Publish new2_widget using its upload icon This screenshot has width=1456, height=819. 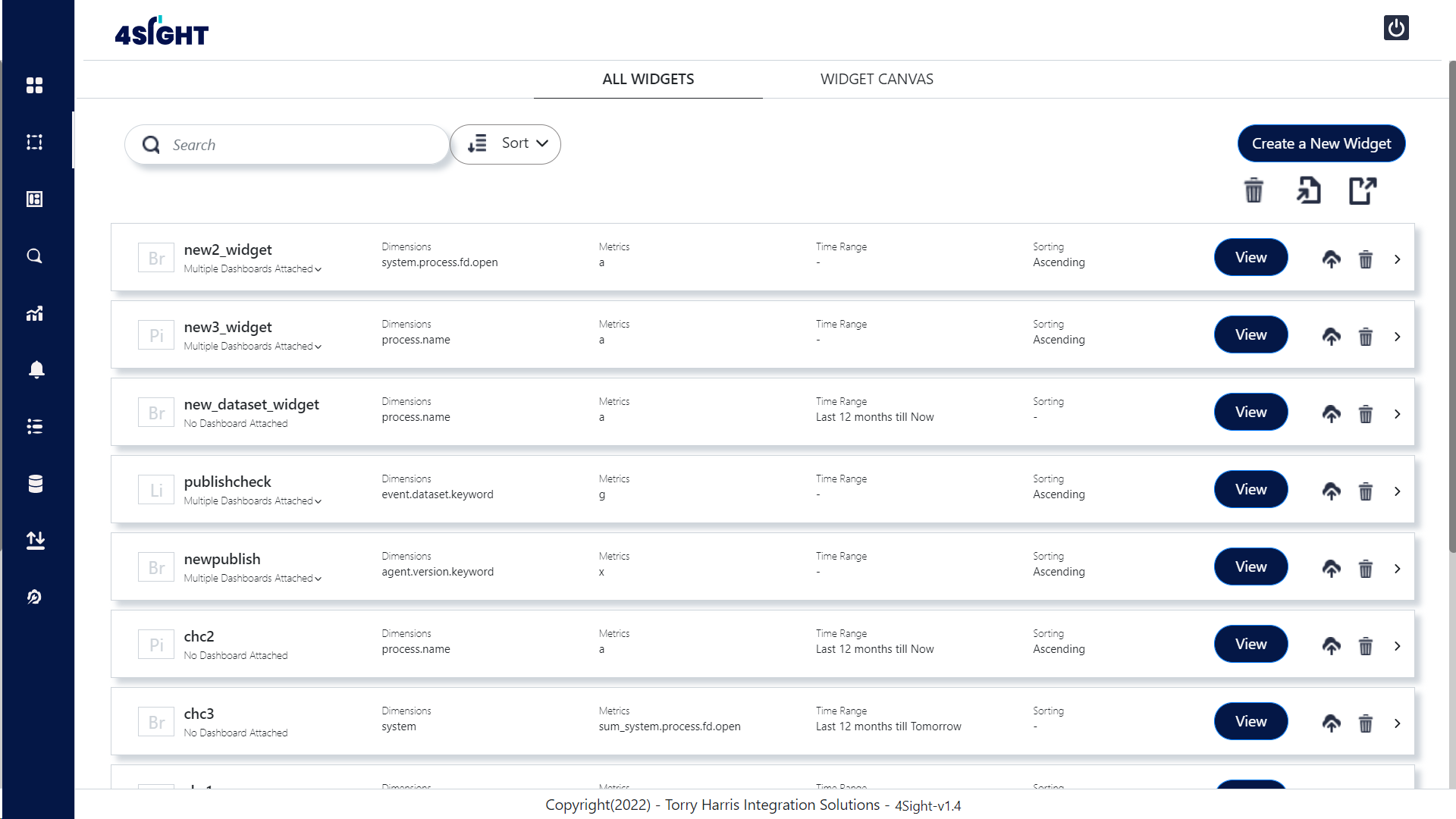click(1331, 259)
